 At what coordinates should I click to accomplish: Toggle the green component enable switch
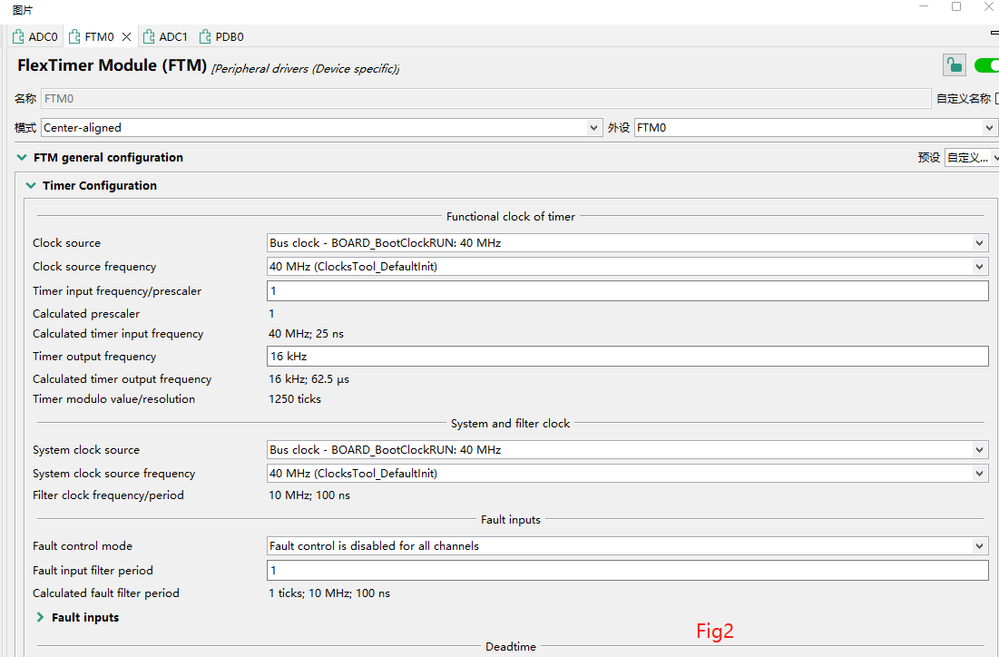point(987,66)
